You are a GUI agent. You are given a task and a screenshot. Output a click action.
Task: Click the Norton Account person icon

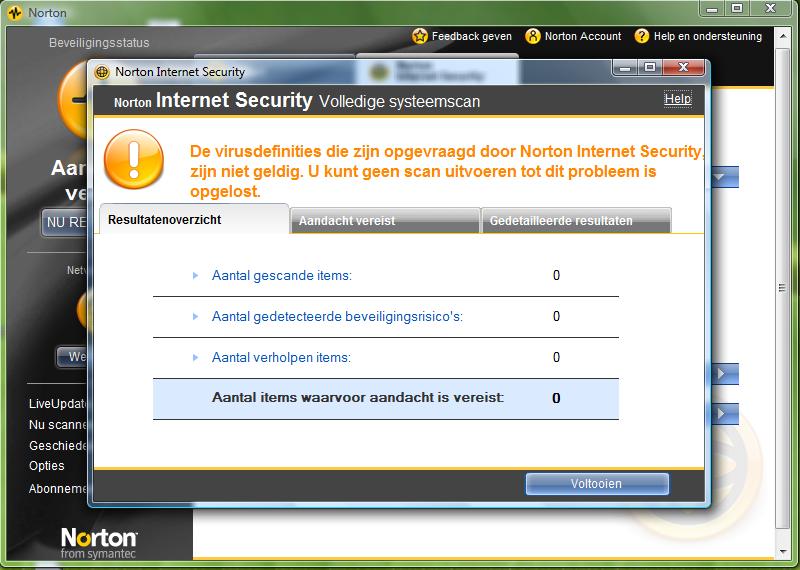pyautogui.click(x=532, y=36)
